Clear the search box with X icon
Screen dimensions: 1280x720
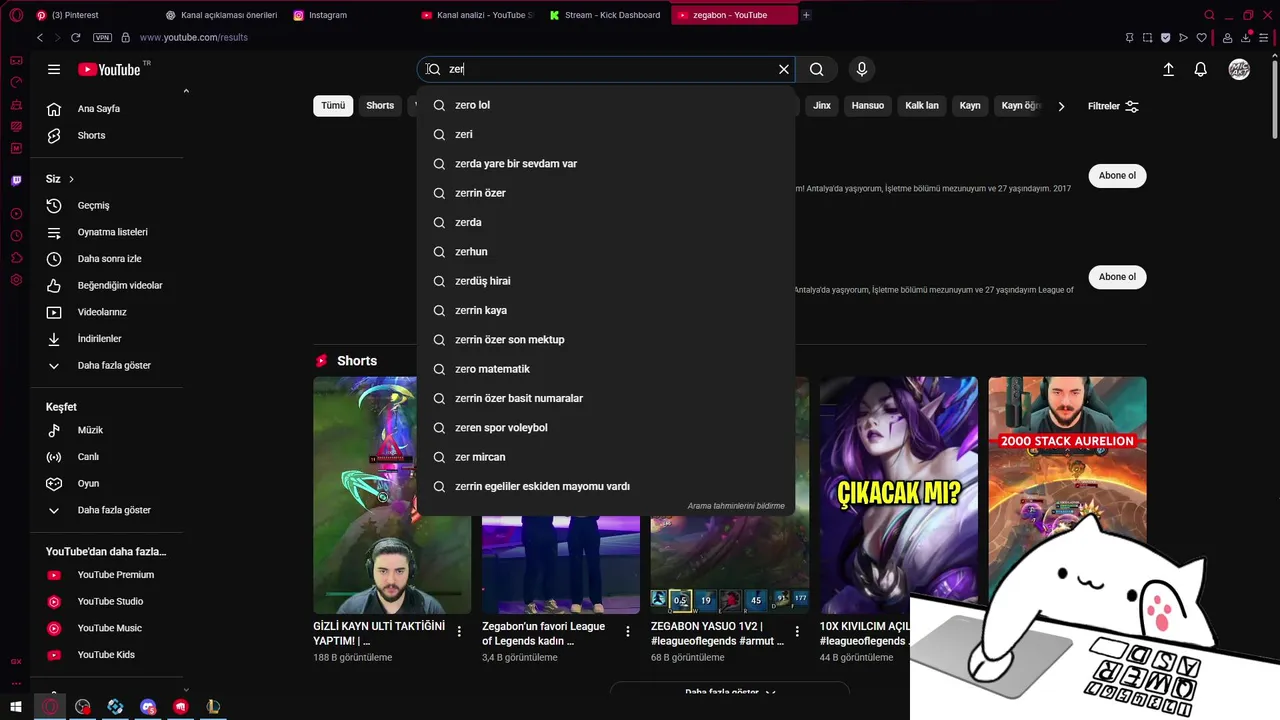point(784,69)
